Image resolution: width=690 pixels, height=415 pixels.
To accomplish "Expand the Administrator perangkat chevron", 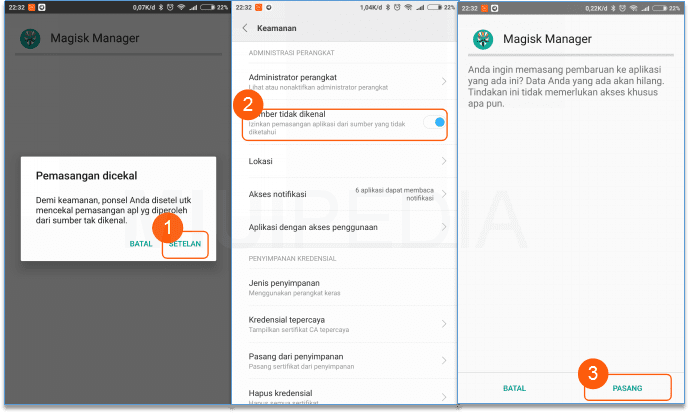I will coord(444,81).
